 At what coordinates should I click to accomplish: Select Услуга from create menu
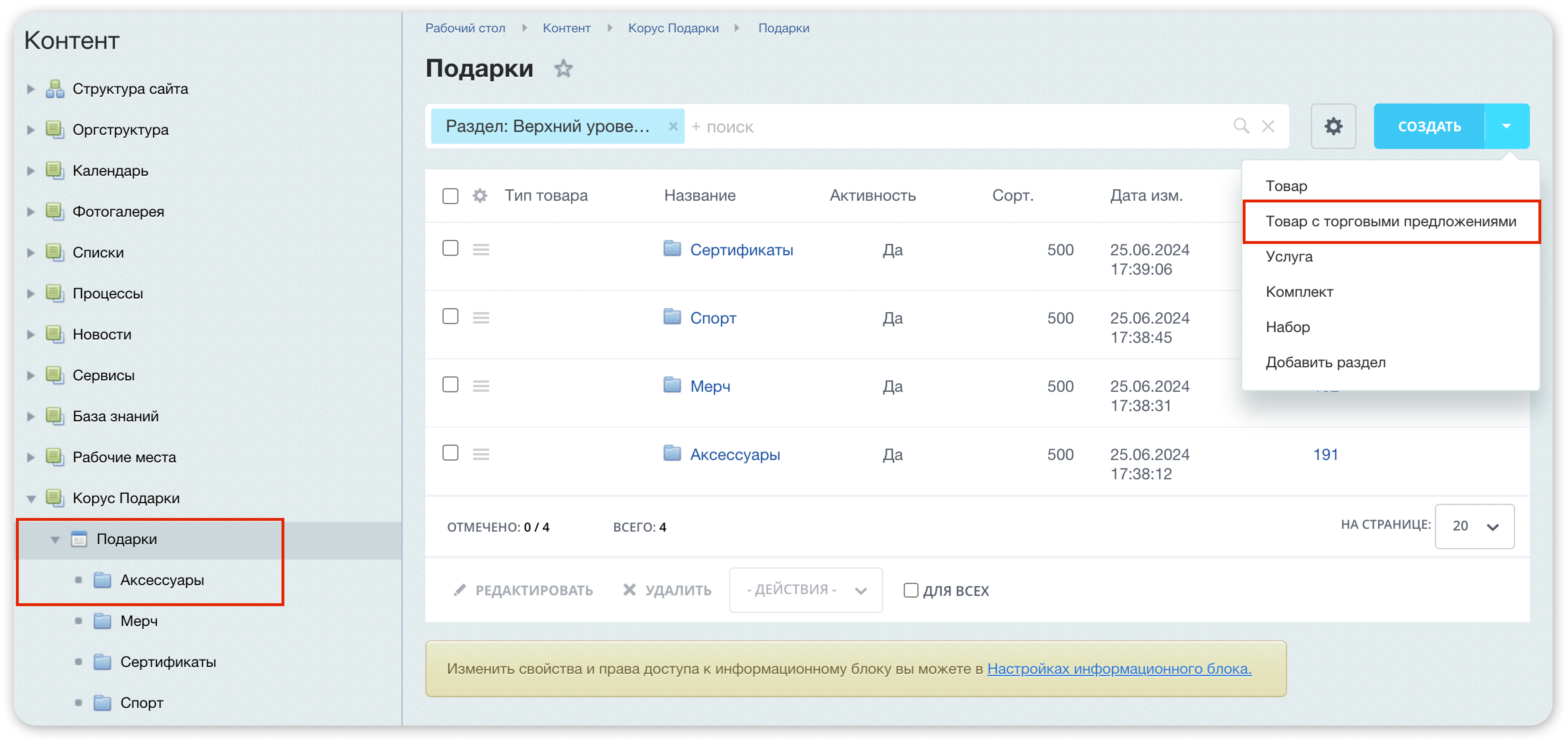(x=1289, y=257)
